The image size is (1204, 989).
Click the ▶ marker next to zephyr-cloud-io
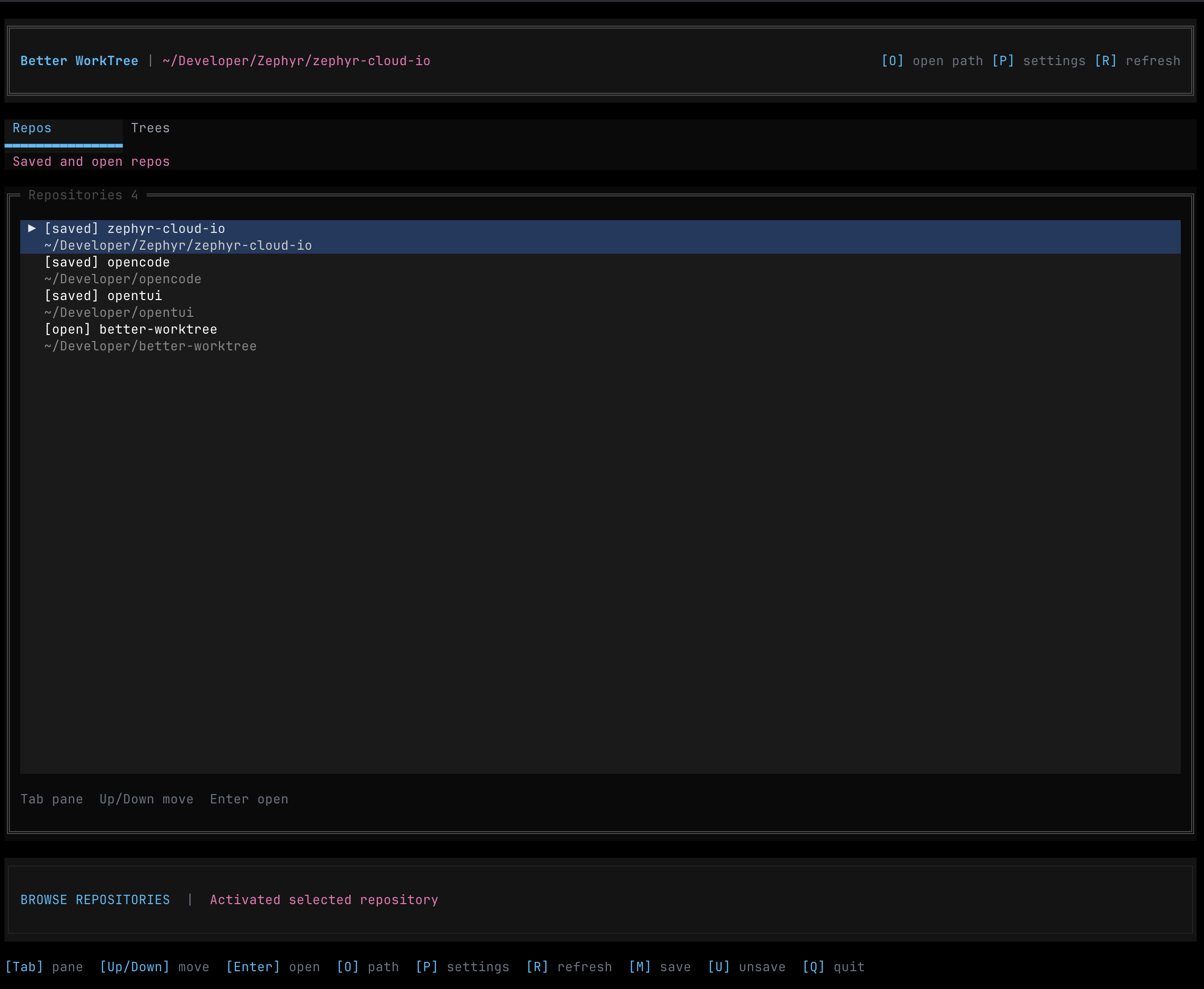pos(33,228)
